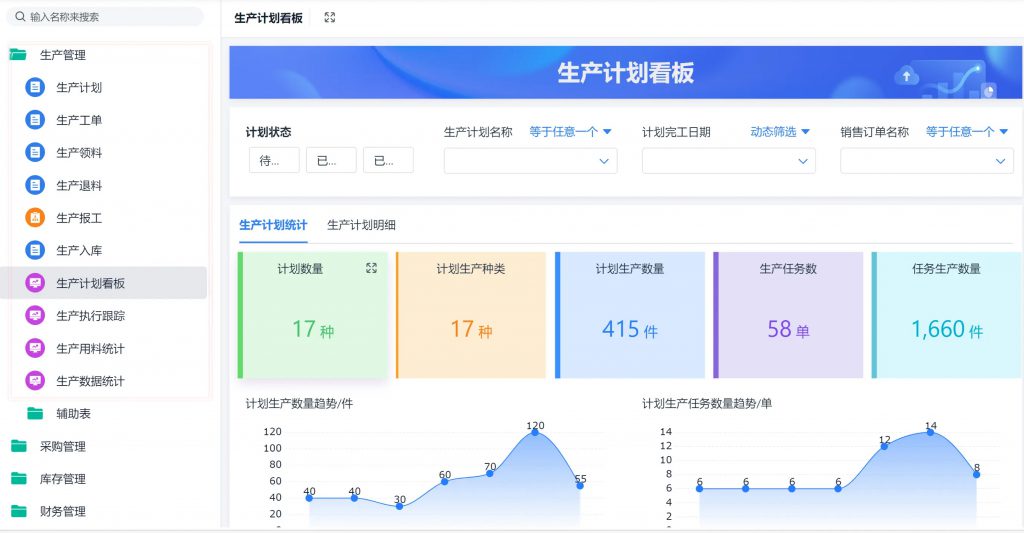
Task: Click the purple 生产执行跟踪 icon
Action: point(35,315)
